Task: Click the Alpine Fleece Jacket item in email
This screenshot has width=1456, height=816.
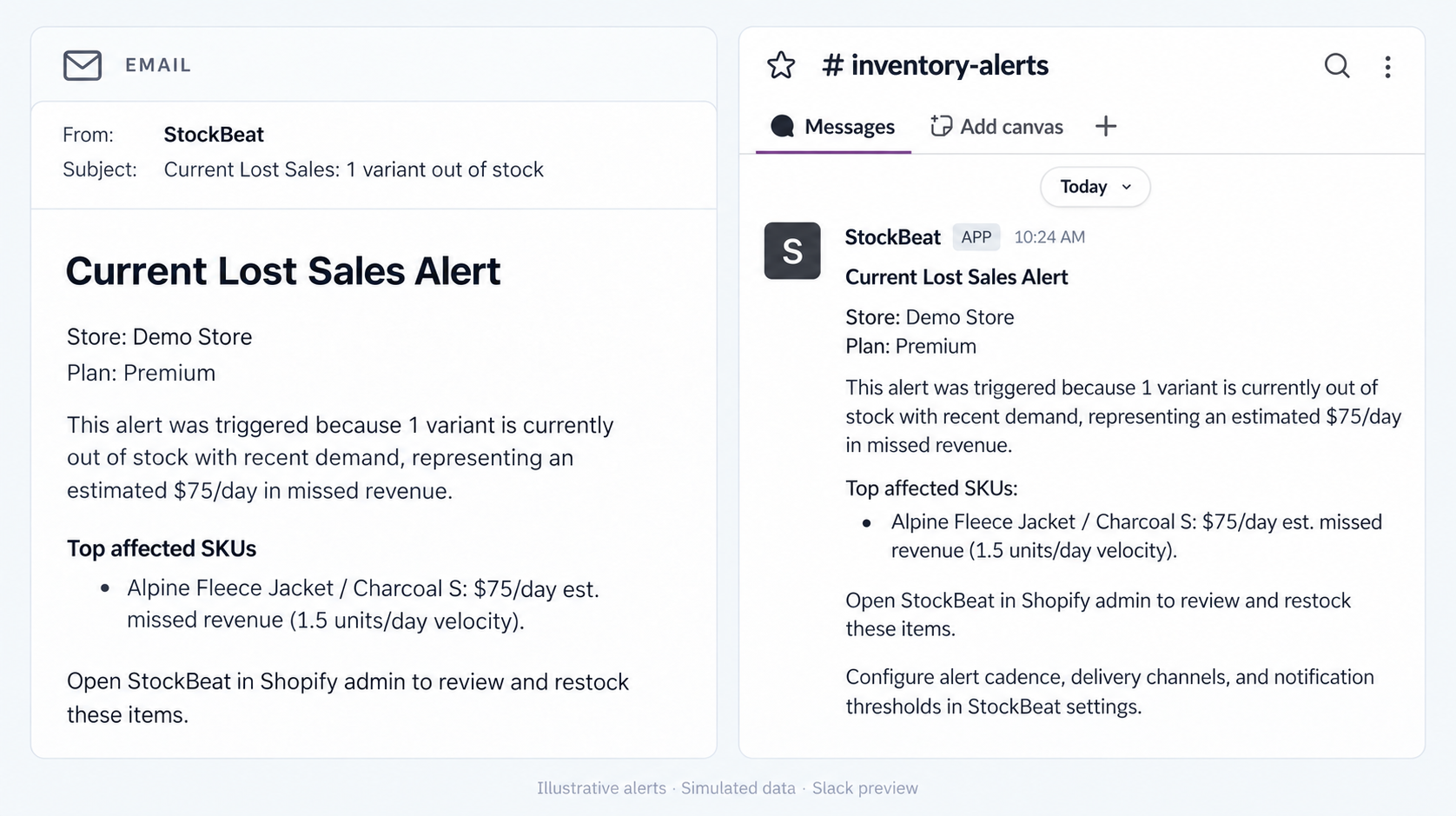Action: pos(363,605)
